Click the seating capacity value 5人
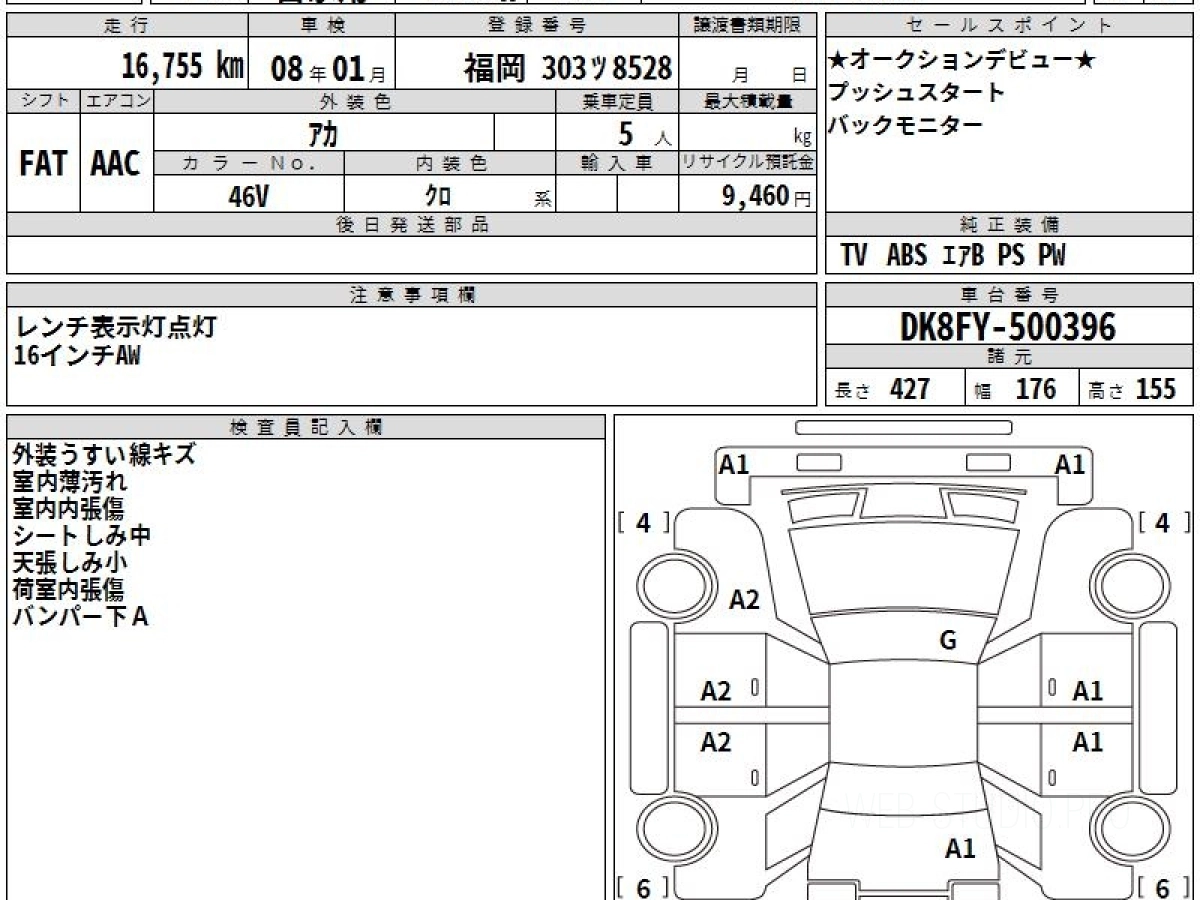This screenshot has width=1200, height=900. pyautogui.click(x=644, y=133)
